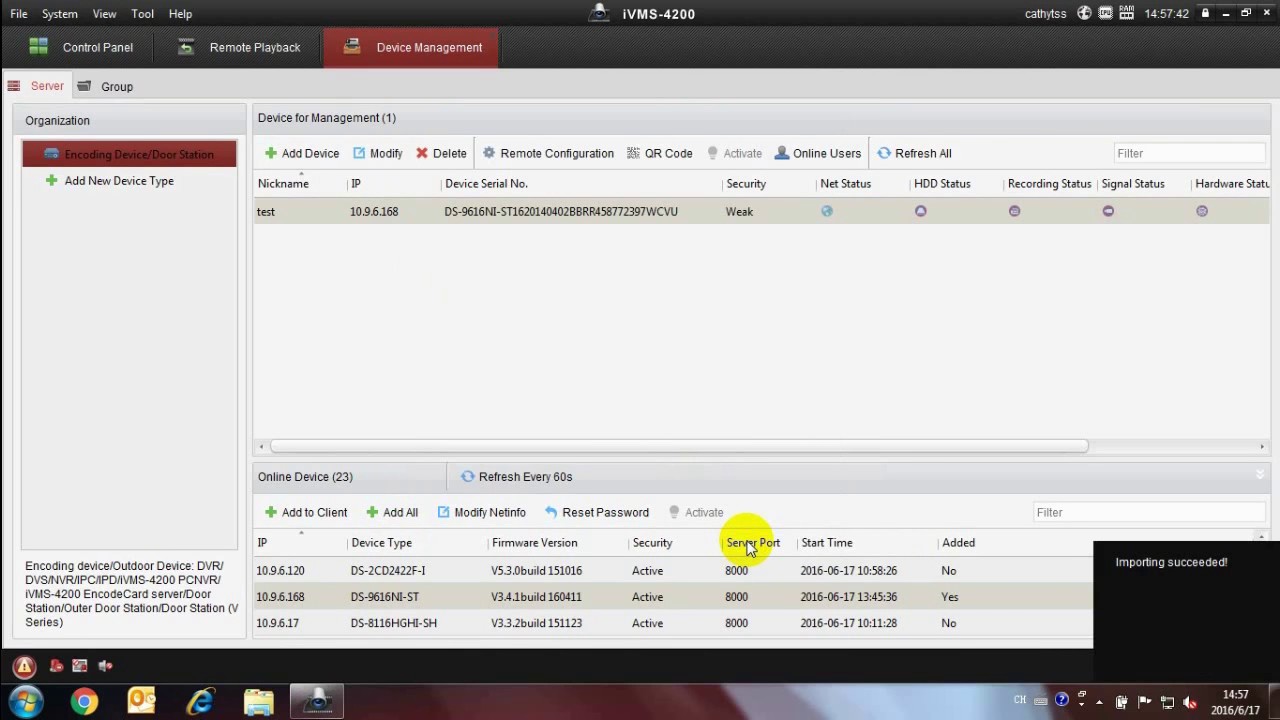Click the Delete device button

tap(441, 153)
